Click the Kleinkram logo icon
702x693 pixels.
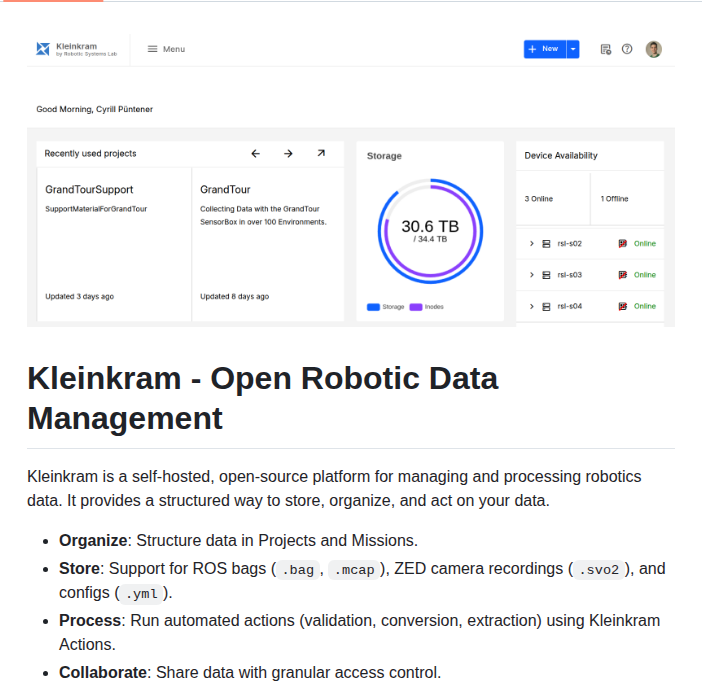[43, 49]
